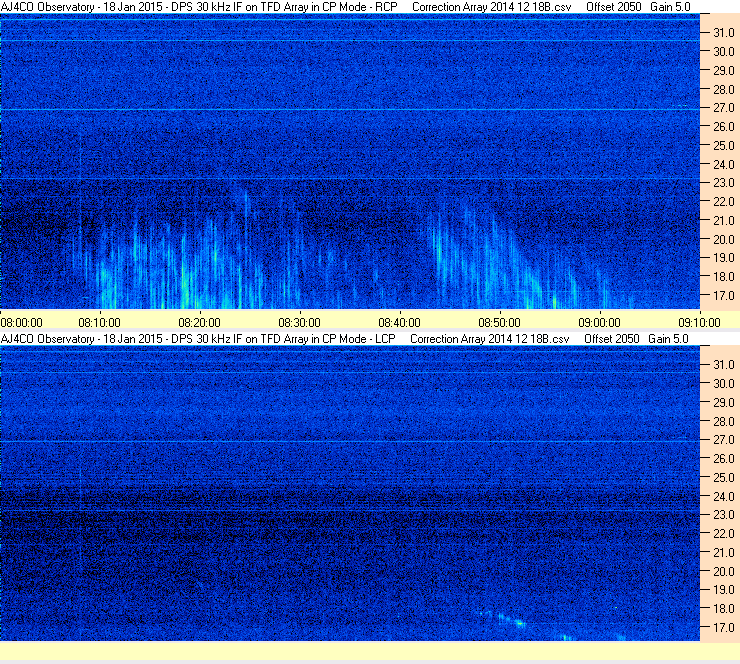Click 'Offset 2050' in the RCP header
Screen dimensions: 740x664
(614, 7)
